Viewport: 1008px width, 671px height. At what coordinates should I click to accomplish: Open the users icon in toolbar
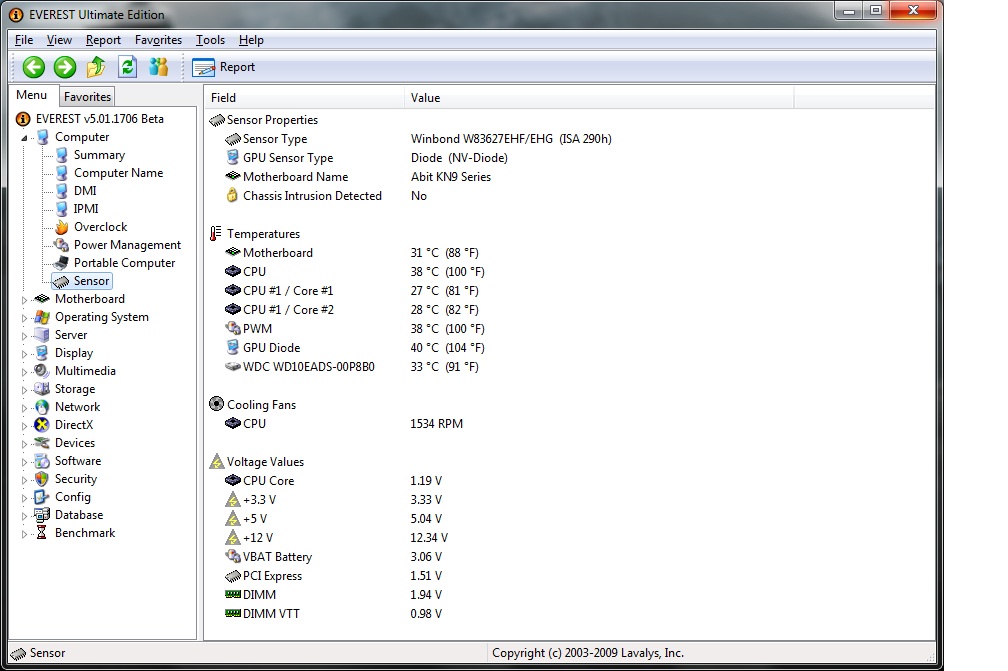(158, 67)
